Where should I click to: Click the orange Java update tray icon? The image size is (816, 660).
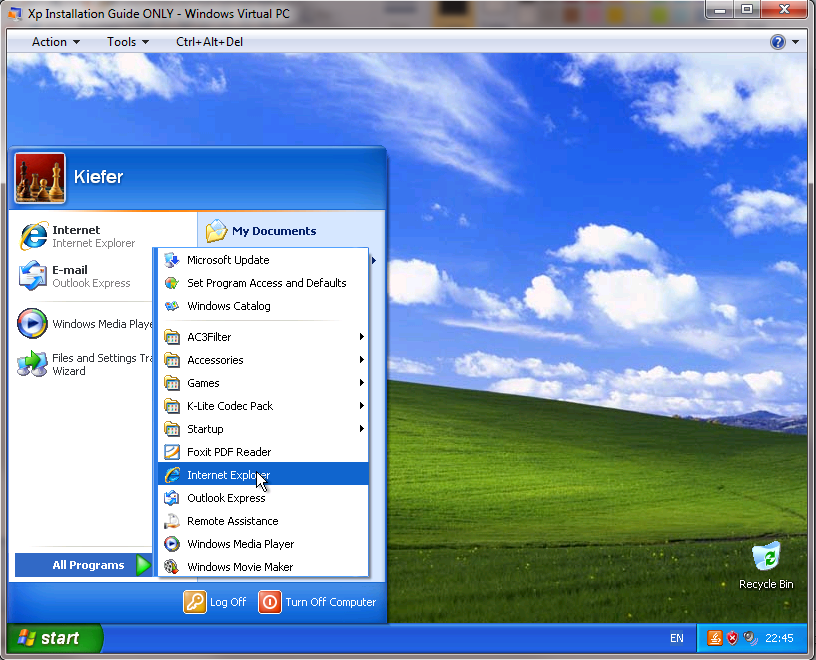click(715, 638)
